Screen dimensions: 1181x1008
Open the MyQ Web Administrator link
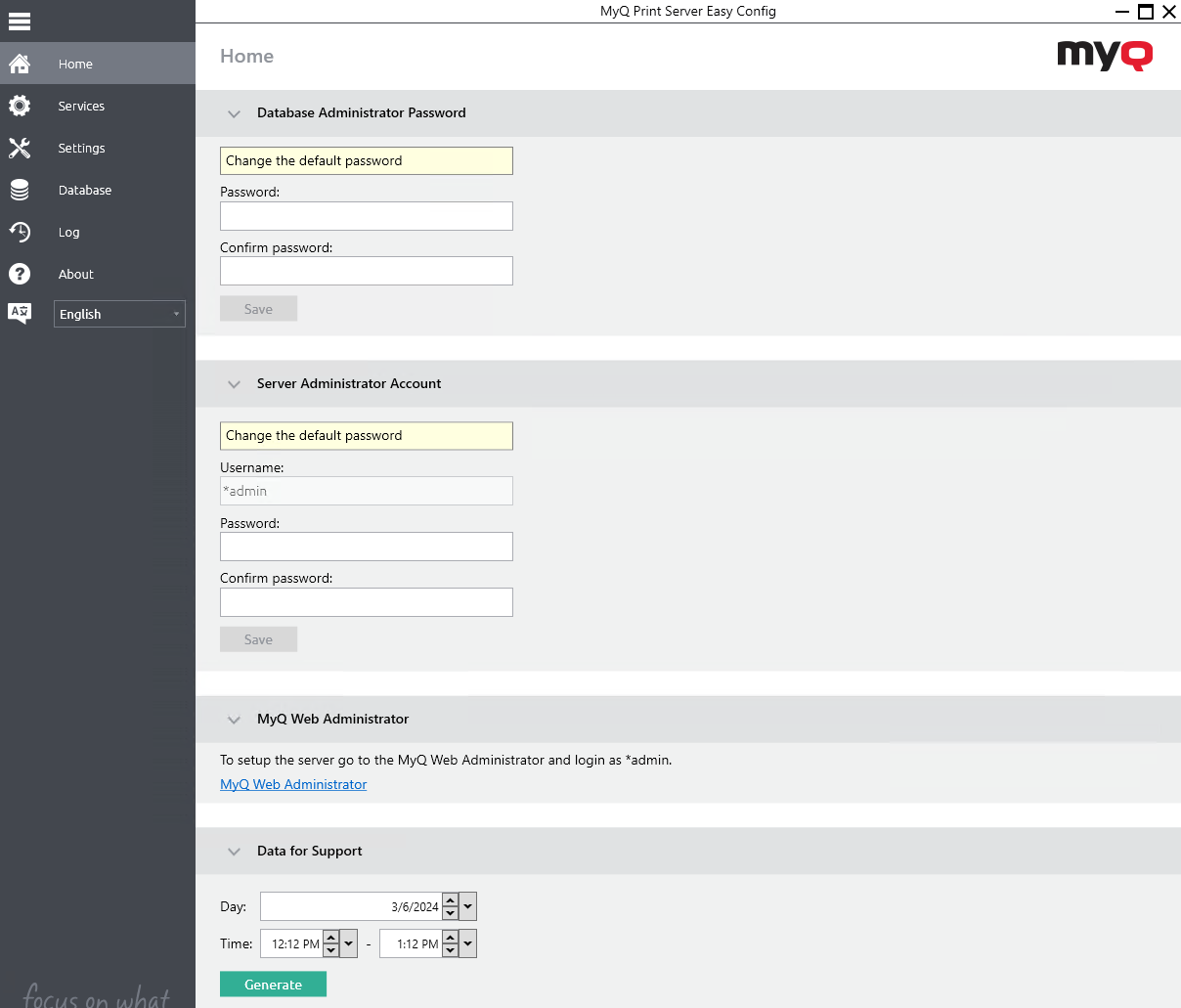click(x=293, y=784)
